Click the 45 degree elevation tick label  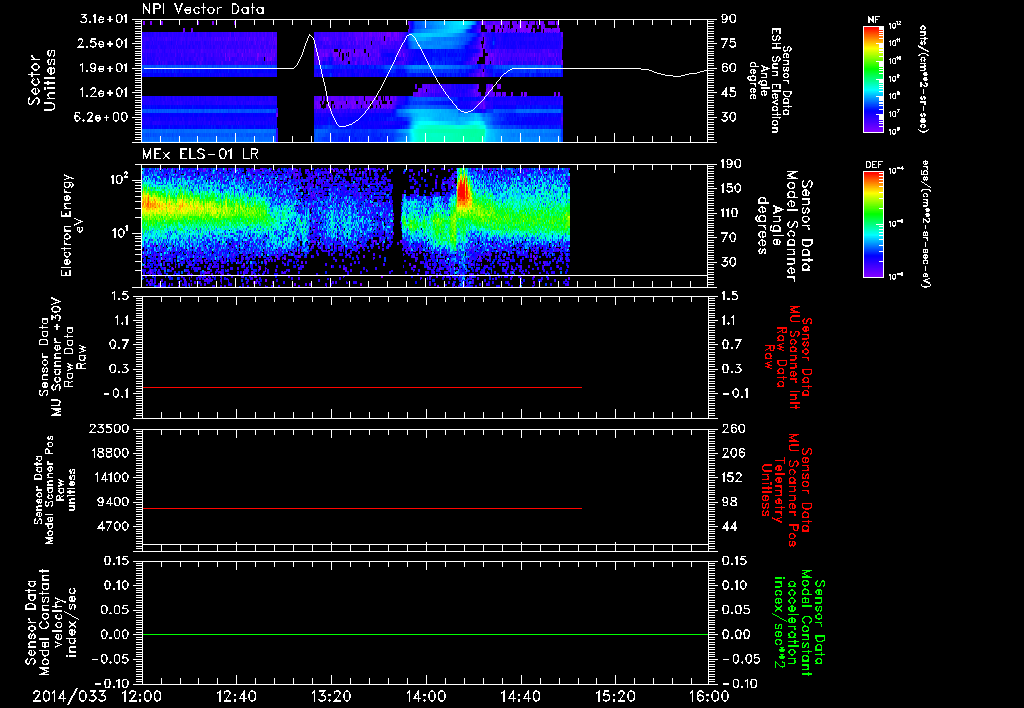pyautogui.click(x=729, y=93)
